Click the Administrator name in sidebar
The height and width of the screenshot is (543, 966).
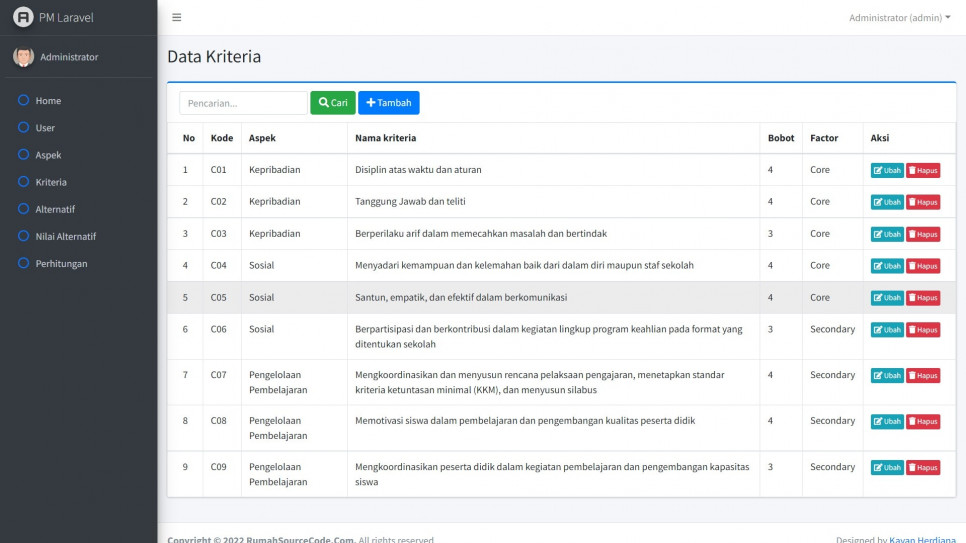click(69, 57)
